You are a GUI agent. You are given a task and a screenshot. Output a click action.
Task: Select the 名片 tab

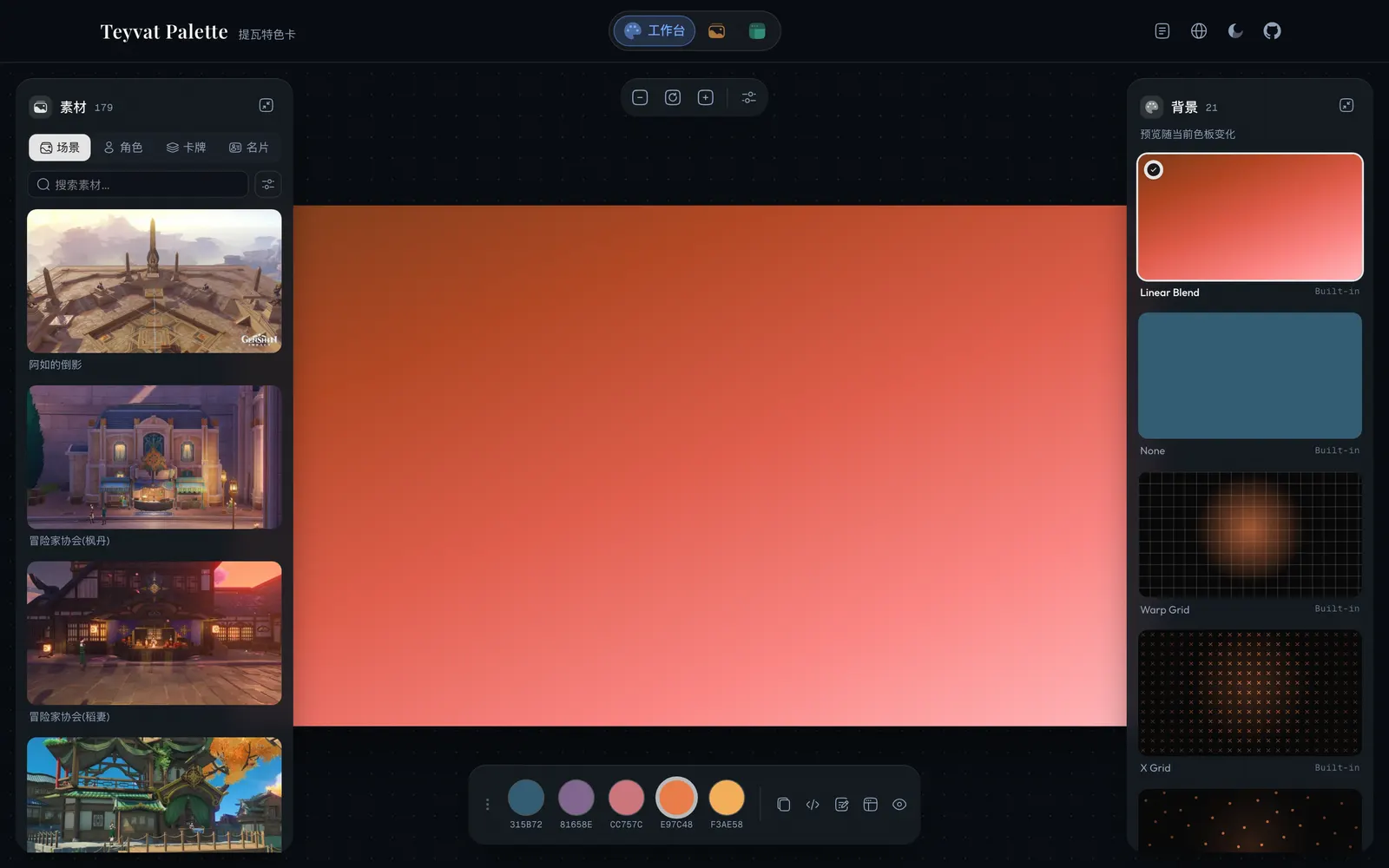249,148
